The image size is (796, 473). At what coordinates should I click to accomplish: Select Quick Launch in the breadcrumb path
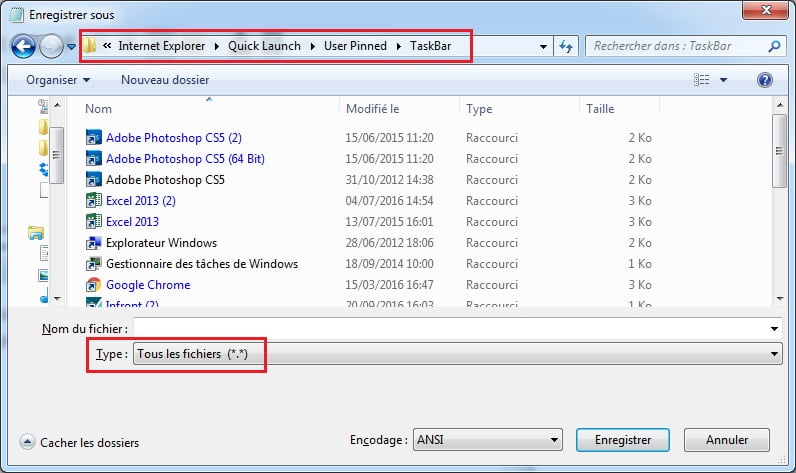click(x=264, y=46)
